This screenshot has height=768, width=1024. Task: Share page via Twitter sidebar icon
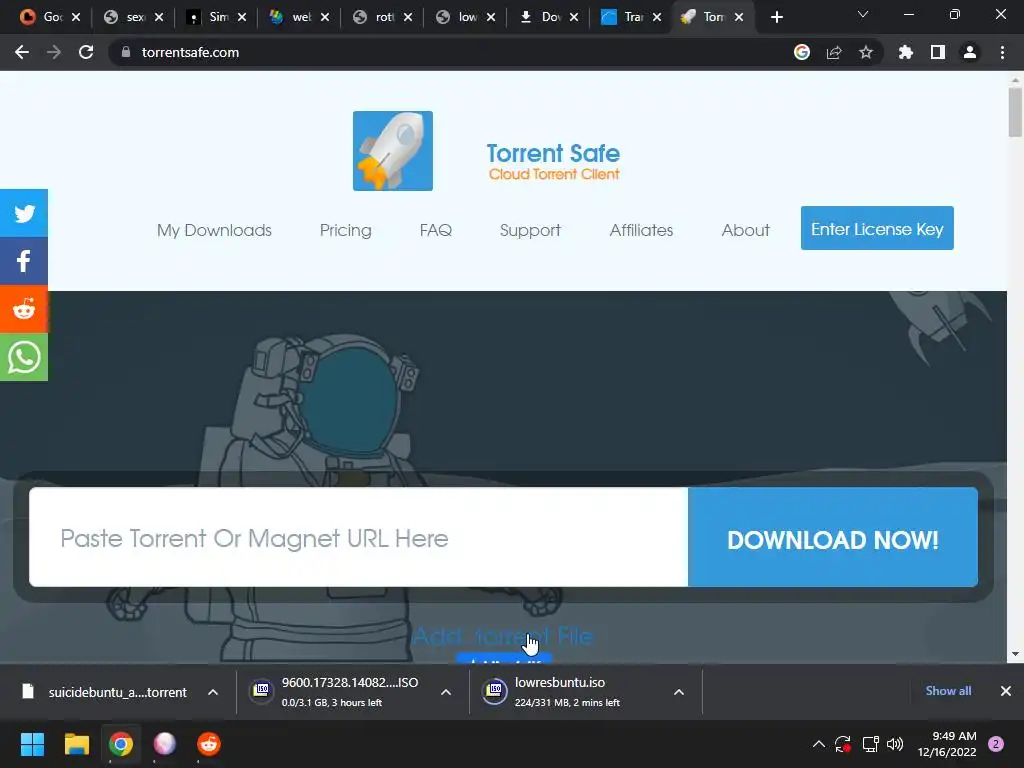[x=24, y=213]
